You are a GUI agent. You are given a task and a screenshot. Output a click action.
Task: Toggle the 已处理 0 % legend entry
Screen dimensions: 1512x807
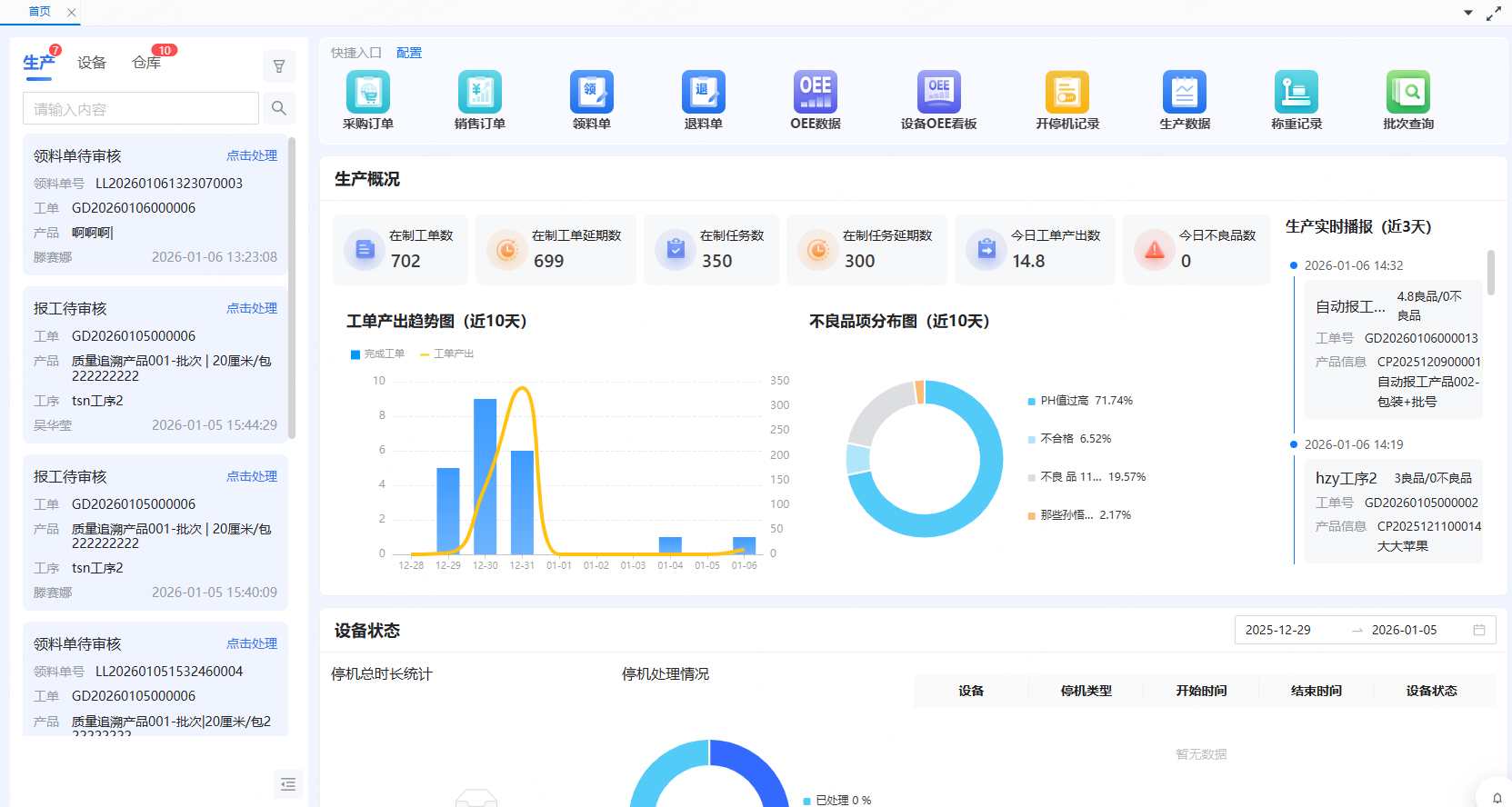(837, 800)
